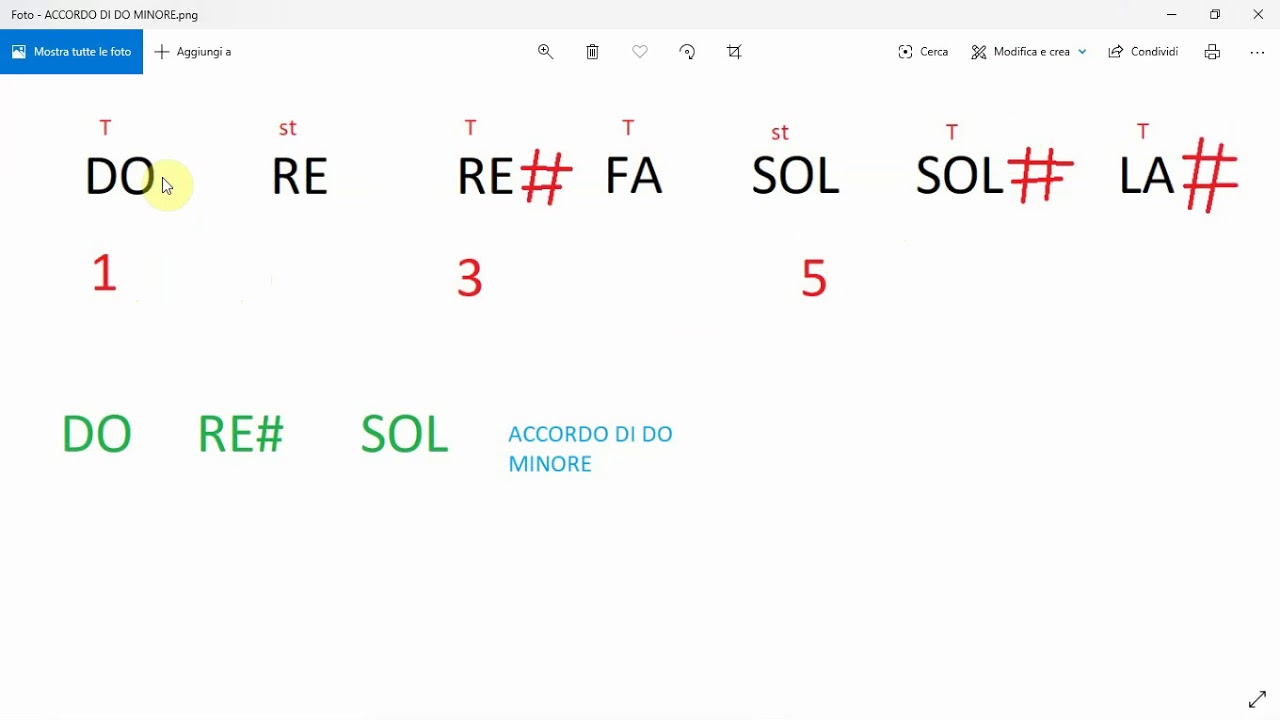Click the green DO text

[x=96, y=435]
